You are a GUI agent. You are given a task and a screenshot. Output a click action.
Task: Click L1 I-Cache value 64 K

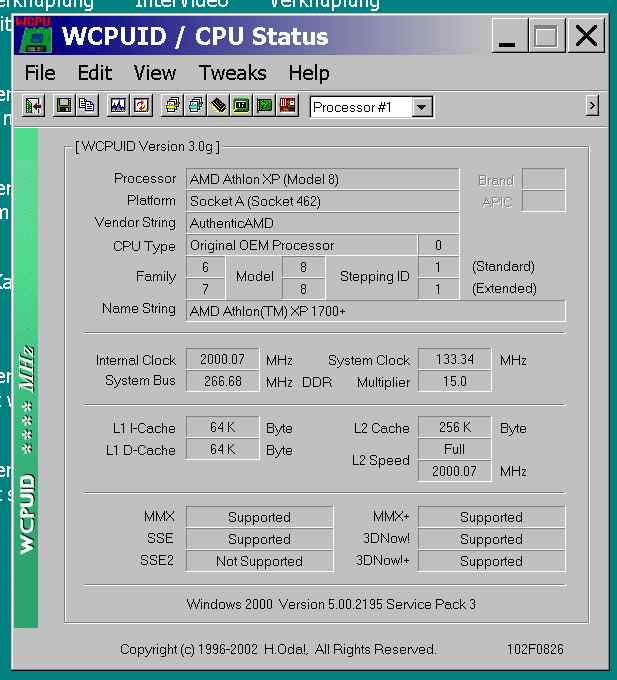click(222, 427)
